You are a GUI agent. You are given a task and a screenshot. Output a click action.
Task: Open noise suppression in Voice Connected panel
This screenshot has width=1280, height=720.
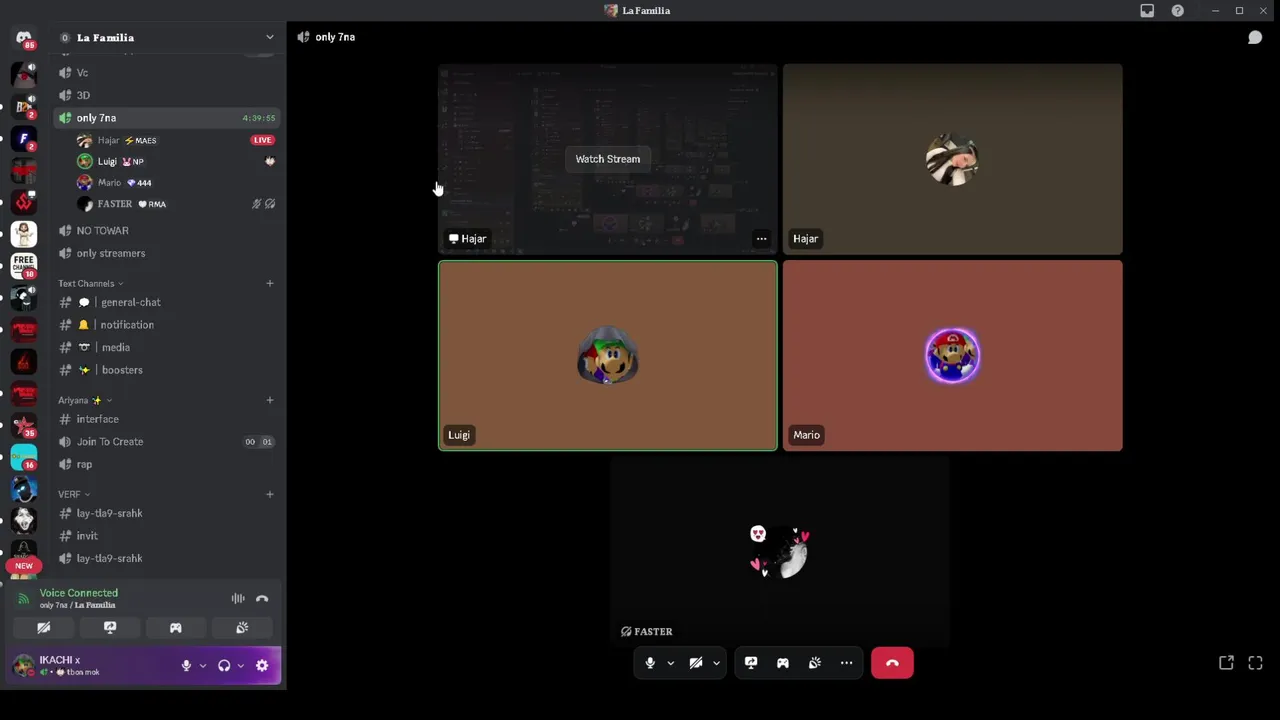coord(238,599)
